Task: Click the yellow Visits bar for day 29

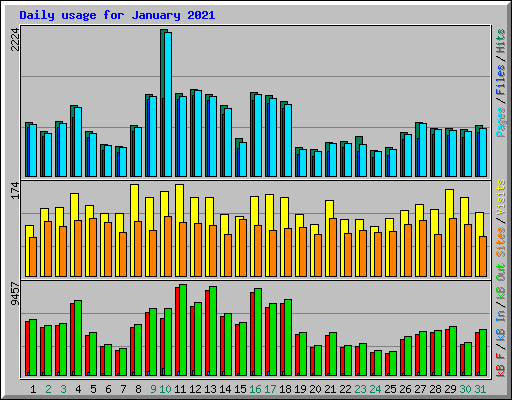Action: 448,233
